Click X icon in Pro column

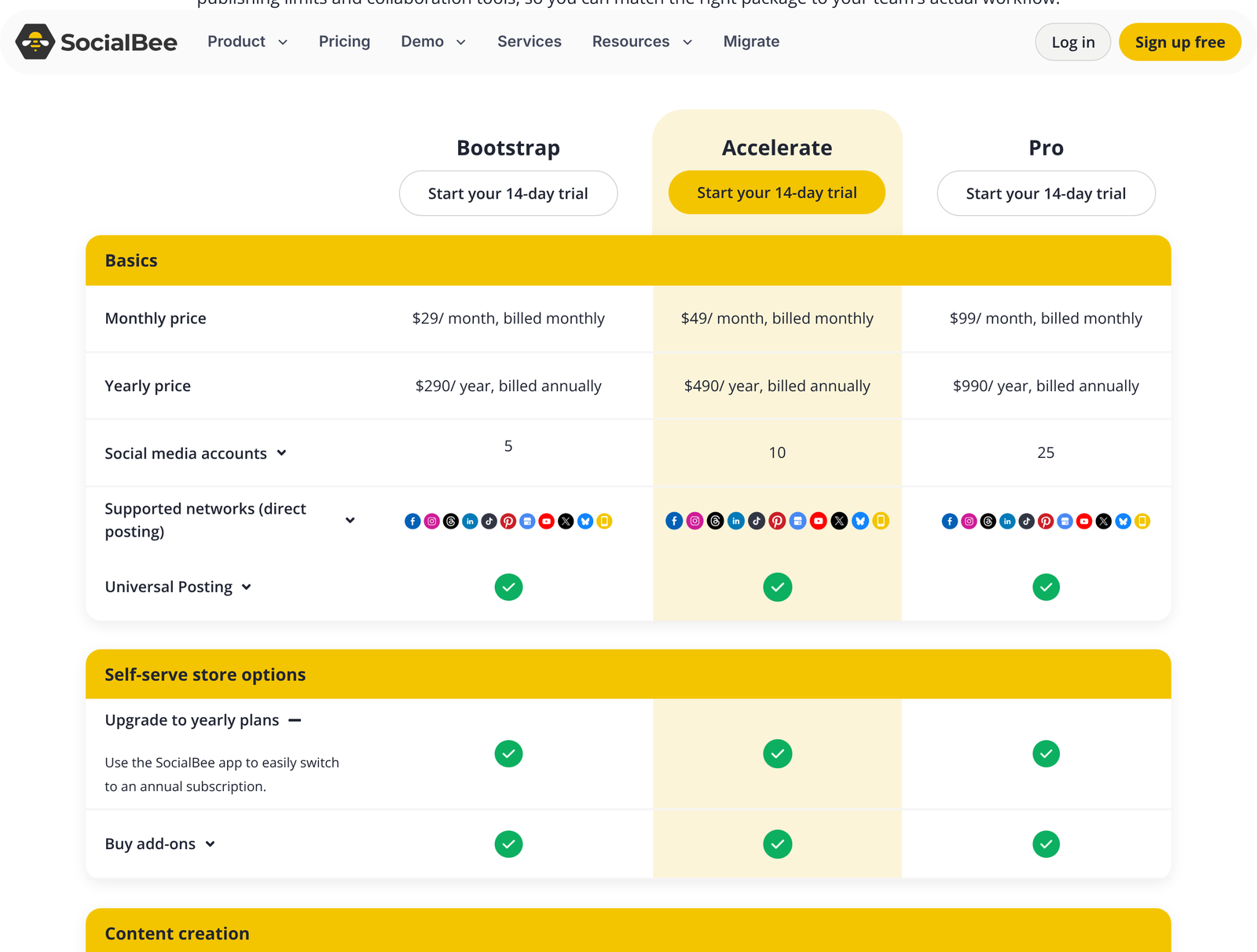tap(1104, 521)
